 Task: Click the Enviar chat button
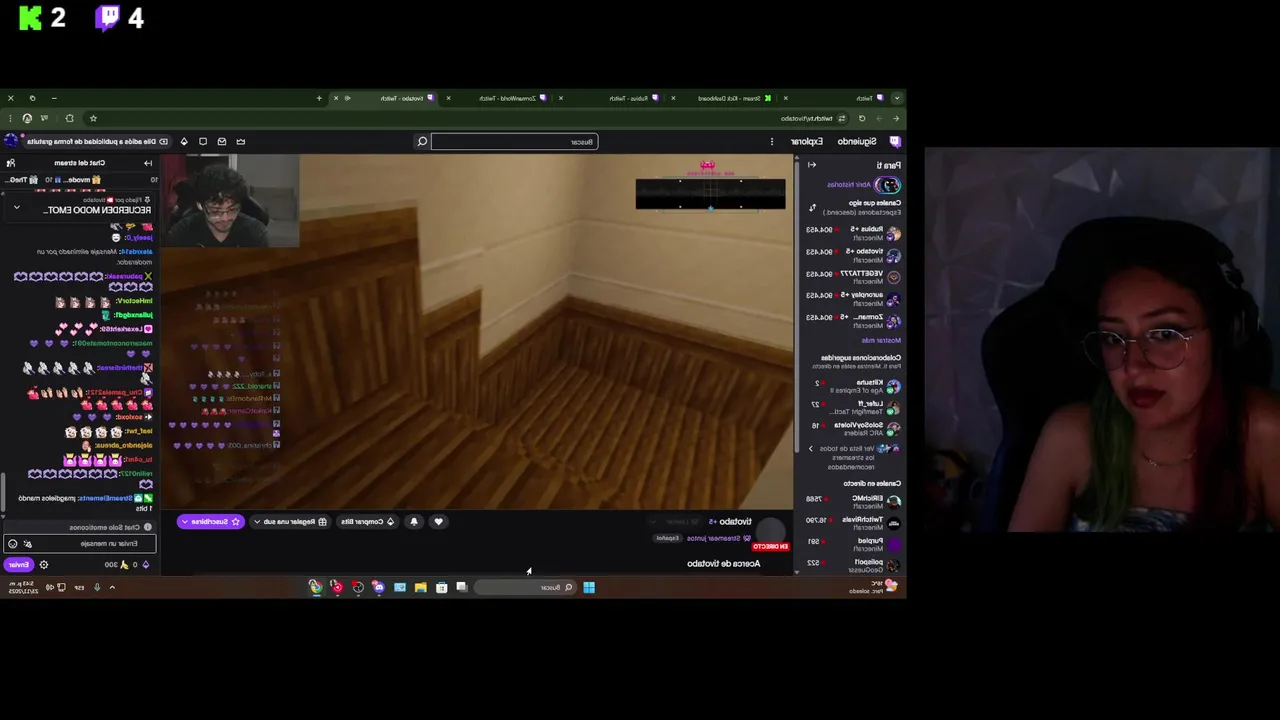tap(18, 565)
